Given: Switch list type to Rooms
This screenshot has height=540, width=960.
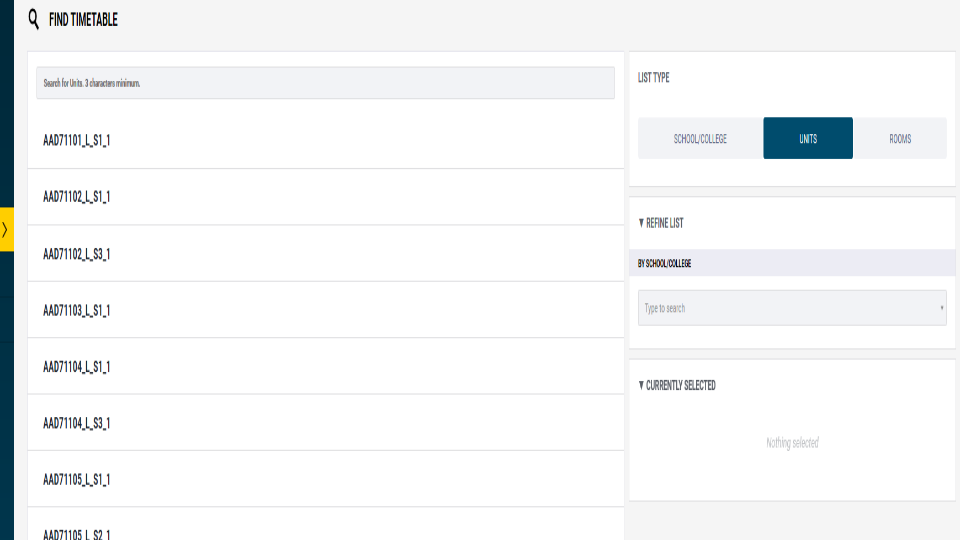Looking at the screenshot, I should click(900, 138).
